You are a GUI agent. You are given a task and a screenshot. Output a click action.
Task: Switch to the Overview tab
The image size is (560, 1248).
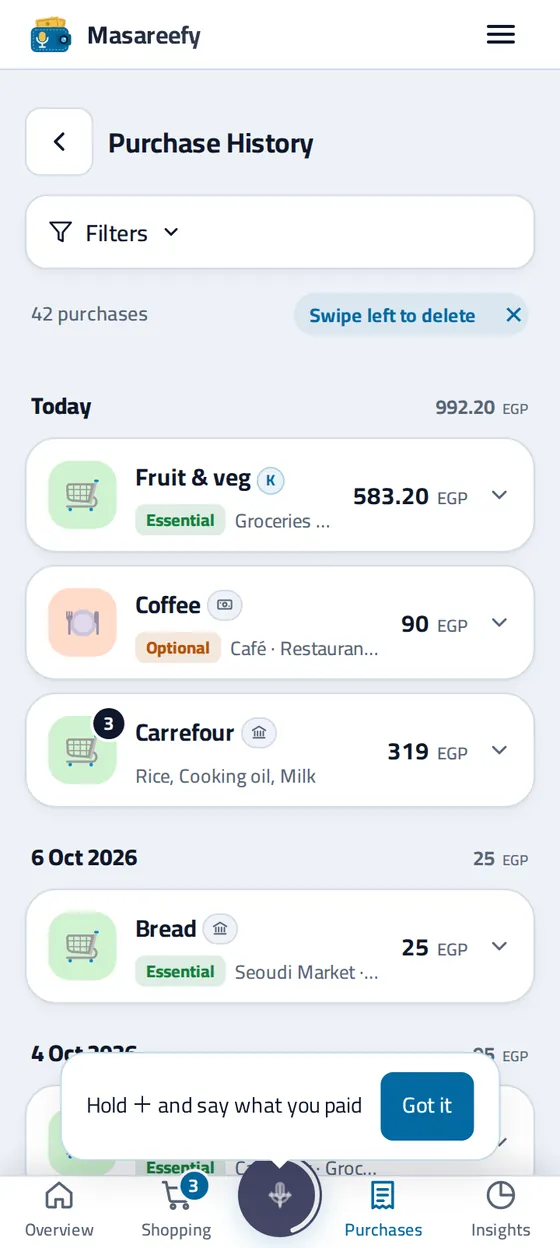pos(59,1210)
